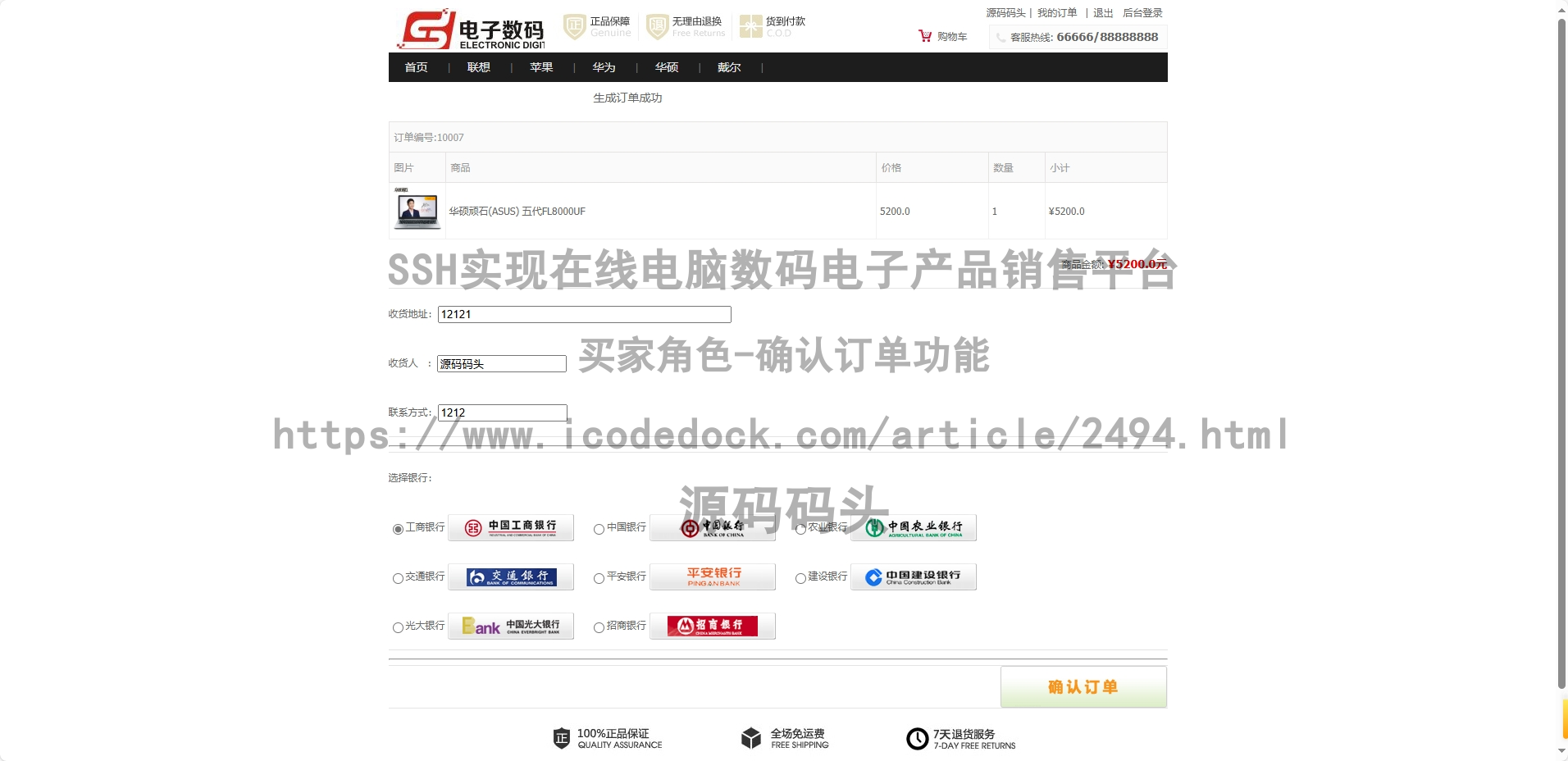Click the 无理由退换 badge icon
This screenshot has width=1568, height=761.
[x=657, y=26]
